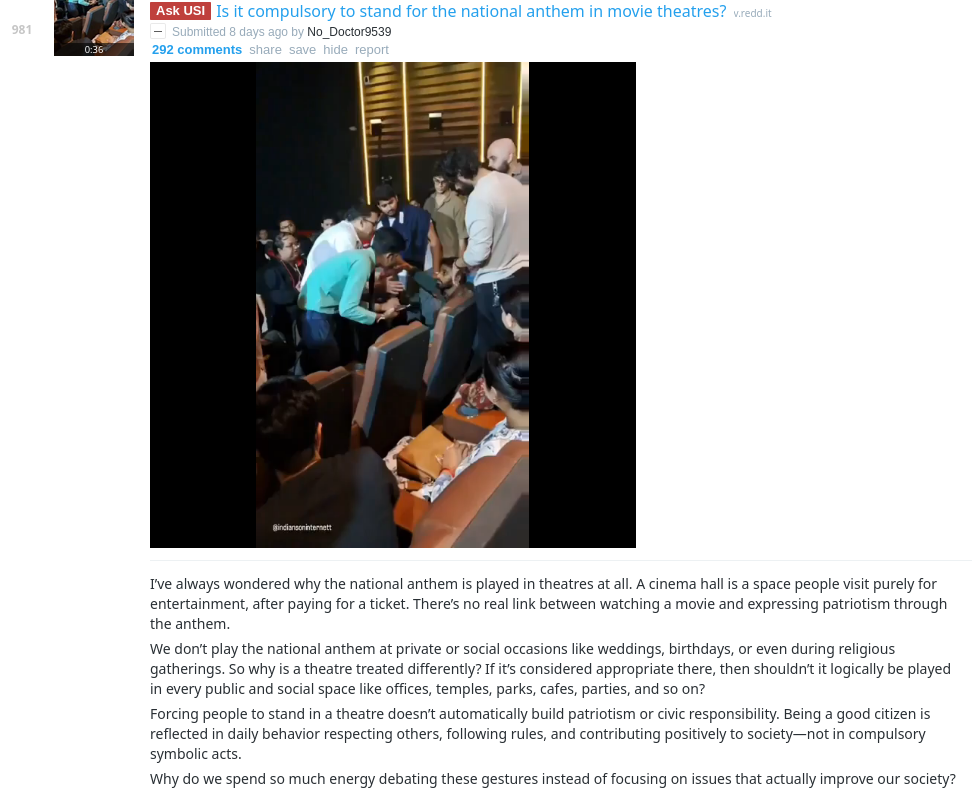972x798 pixels.
Task: Open user profile No_Doctor9539
Action: [x=349, y=32]
